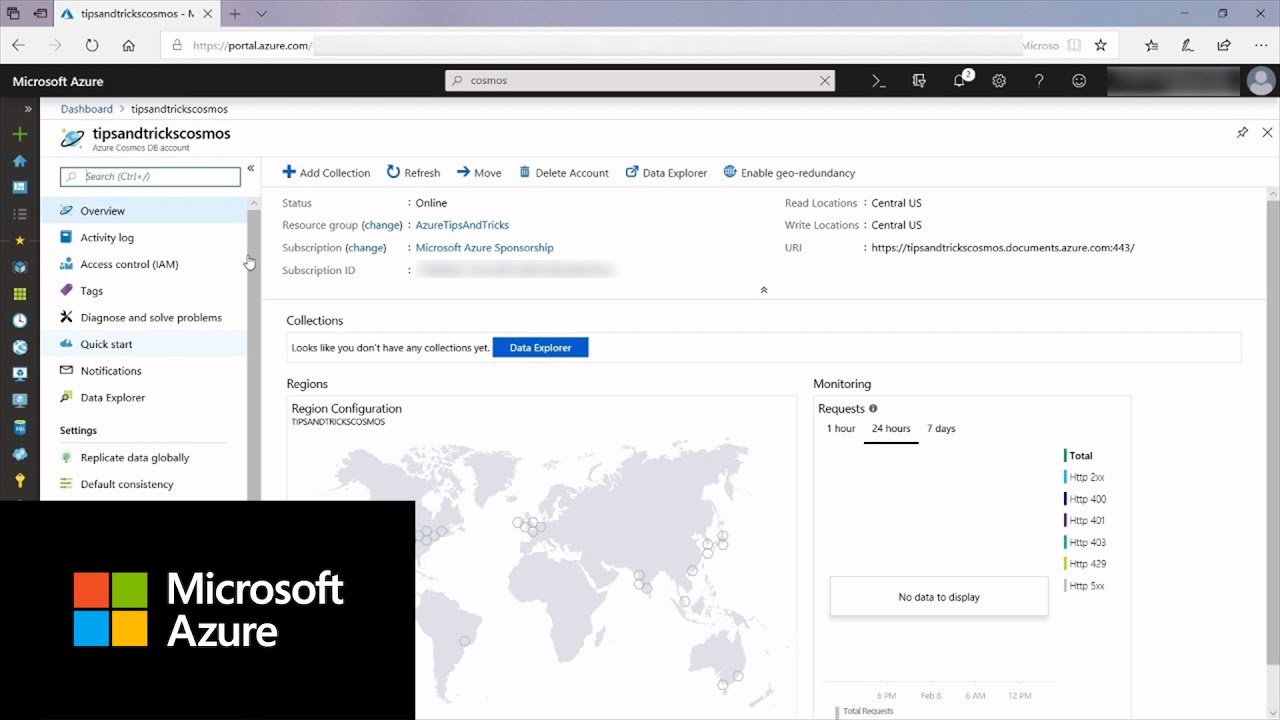1280x720 pixels.
Task: Open the All resources green grid icon
Action: click(19, 294)
